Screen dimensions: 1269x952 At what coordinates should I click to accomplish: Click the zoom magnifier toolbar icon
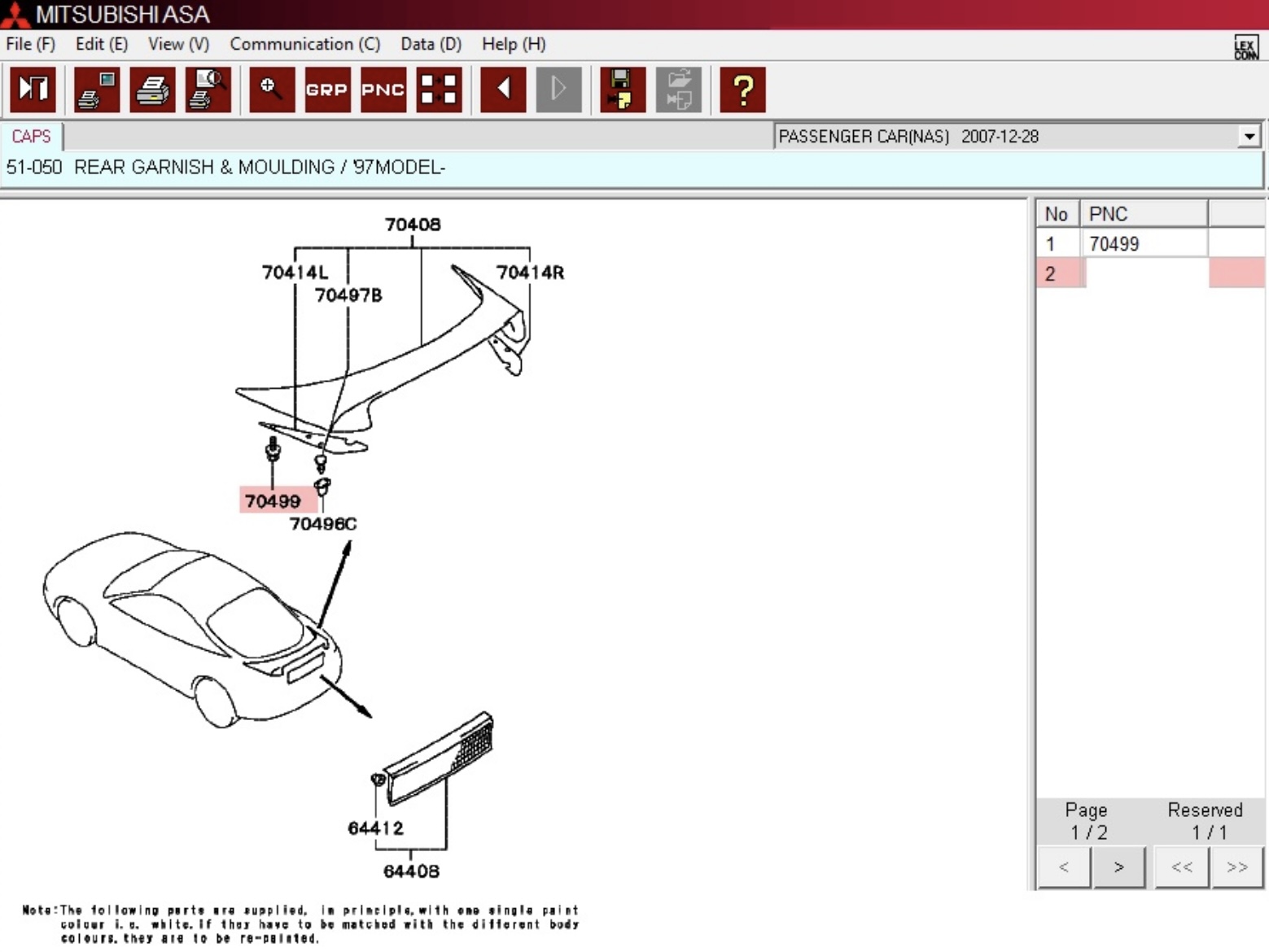(272, 90)
